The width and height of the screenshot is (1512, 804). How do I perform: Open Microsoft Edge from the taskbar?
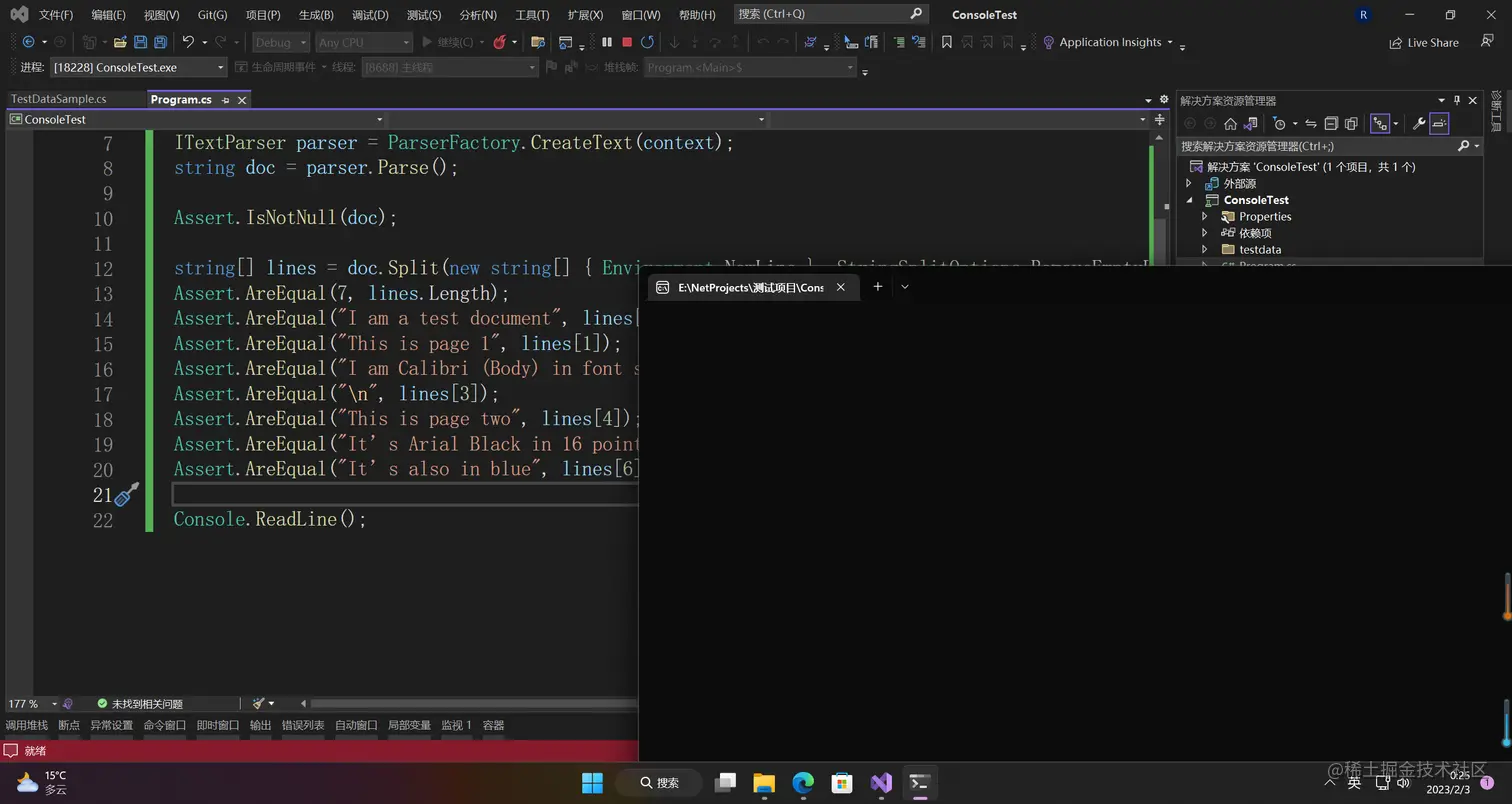click(803, 782)
